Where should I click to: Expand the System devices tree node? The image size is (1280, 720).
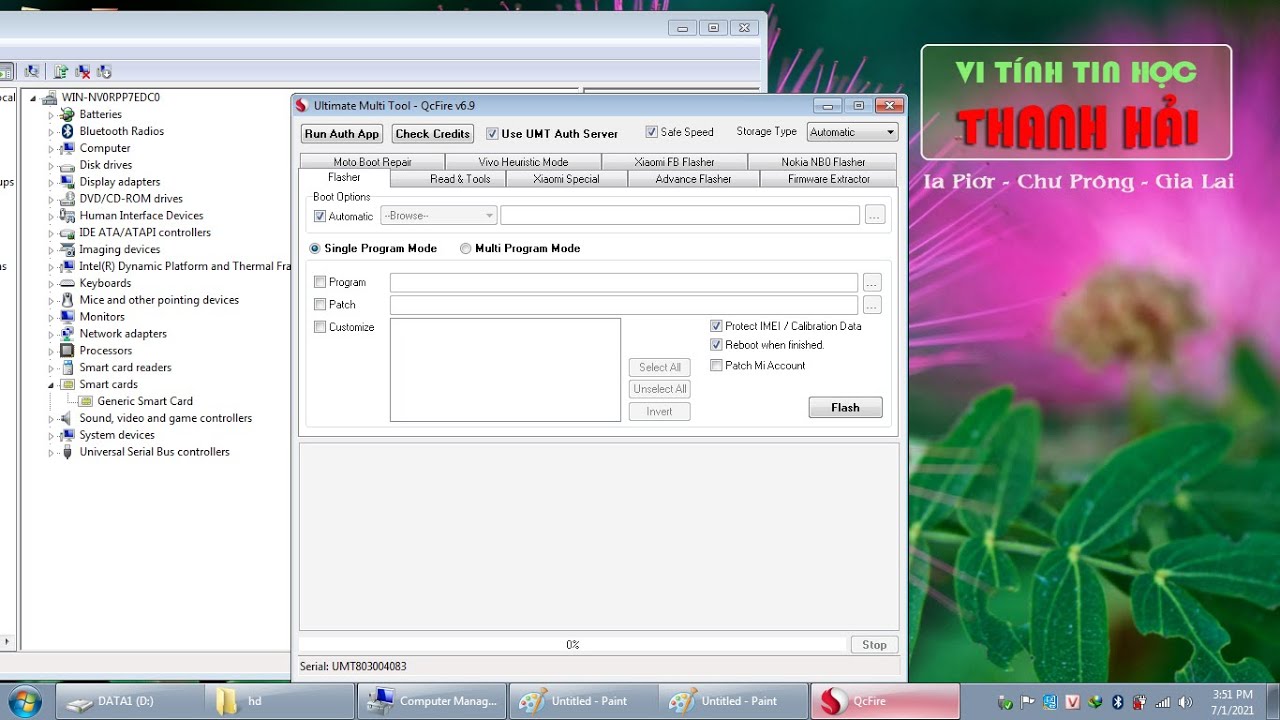pos(51,435)
